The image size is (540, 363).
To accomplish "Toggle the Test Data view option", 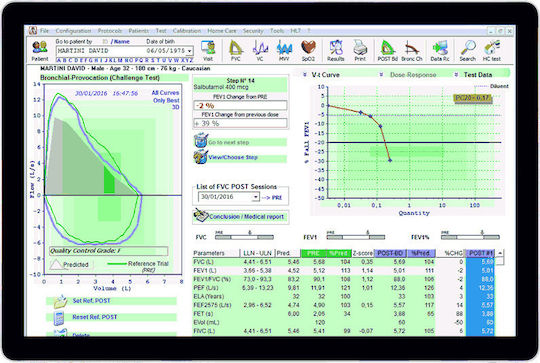I will click(474, 74).
